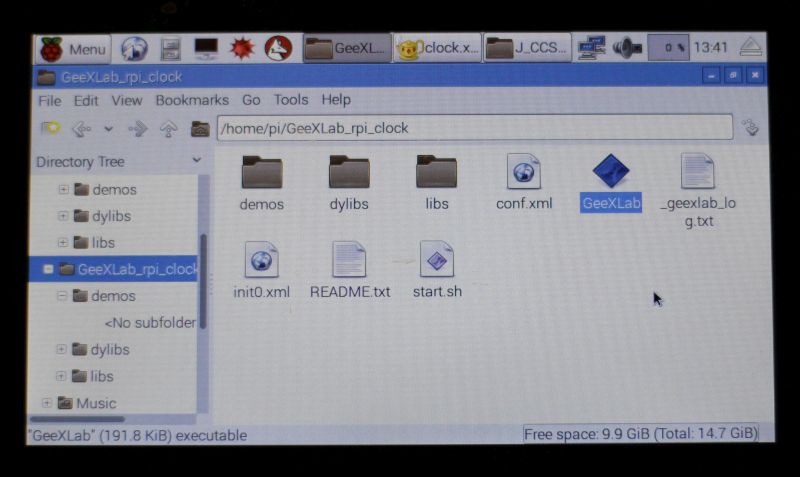
Task: Go to the home folder icon
Action: (x=200, y=129)
